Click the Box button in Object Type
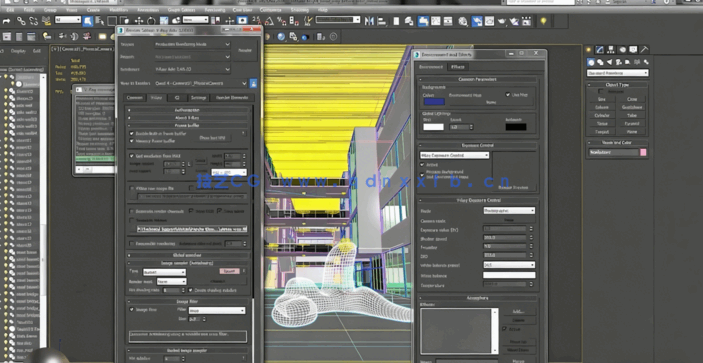703x363 pixels. tap(602, 99)
